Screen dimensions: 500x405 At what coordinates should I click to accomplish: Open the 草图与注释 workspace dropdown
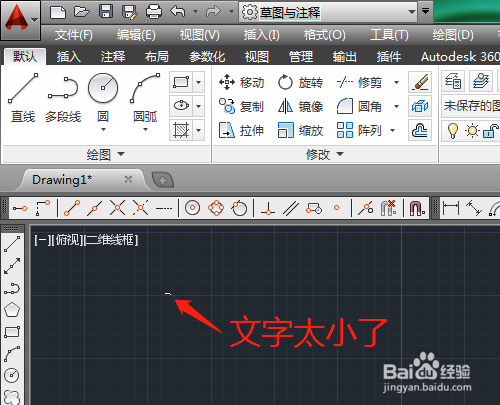point(328,12)
